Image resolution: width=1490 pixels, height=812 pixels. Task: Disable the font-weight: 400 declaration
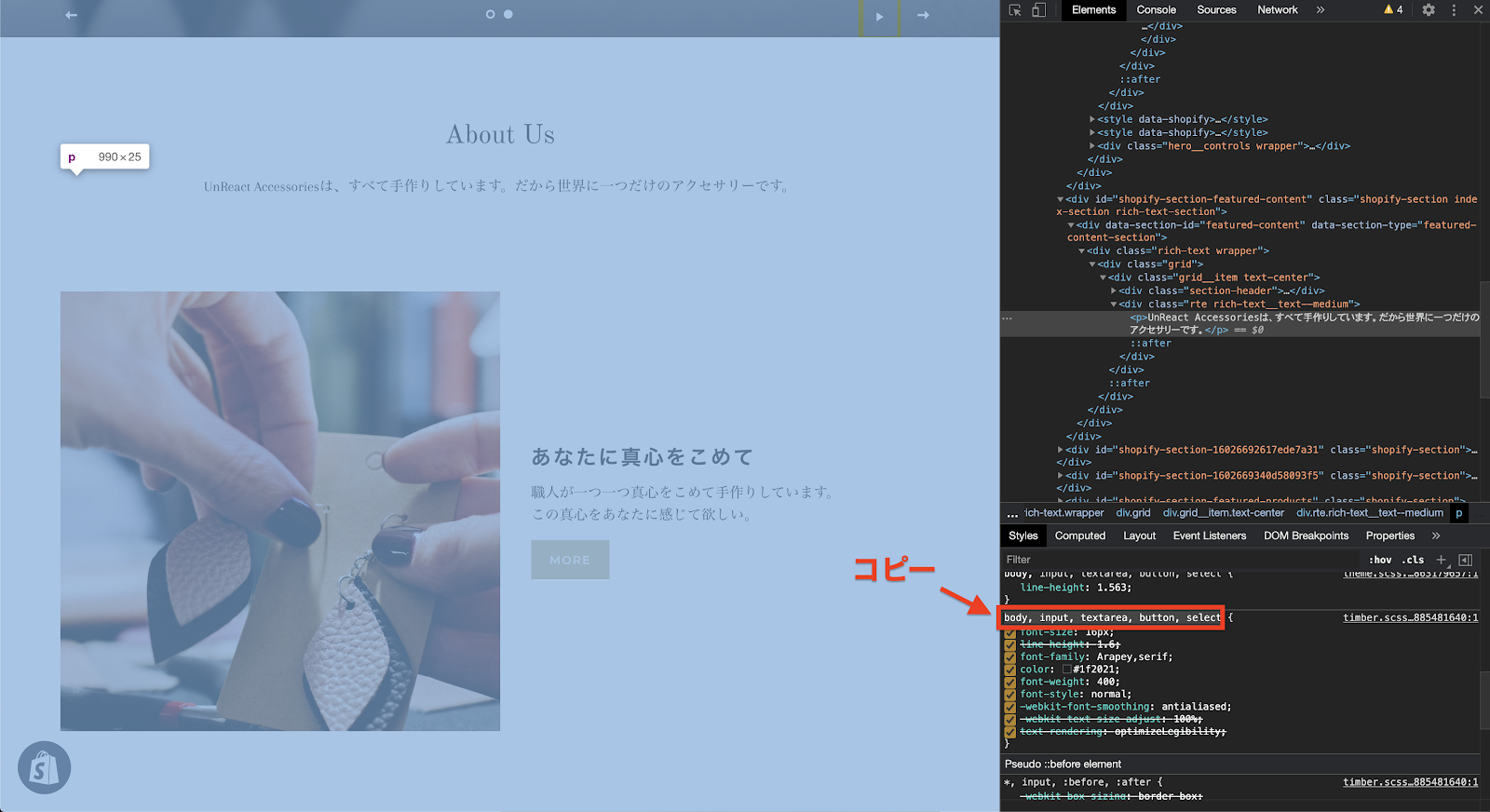click(1010, 682)
